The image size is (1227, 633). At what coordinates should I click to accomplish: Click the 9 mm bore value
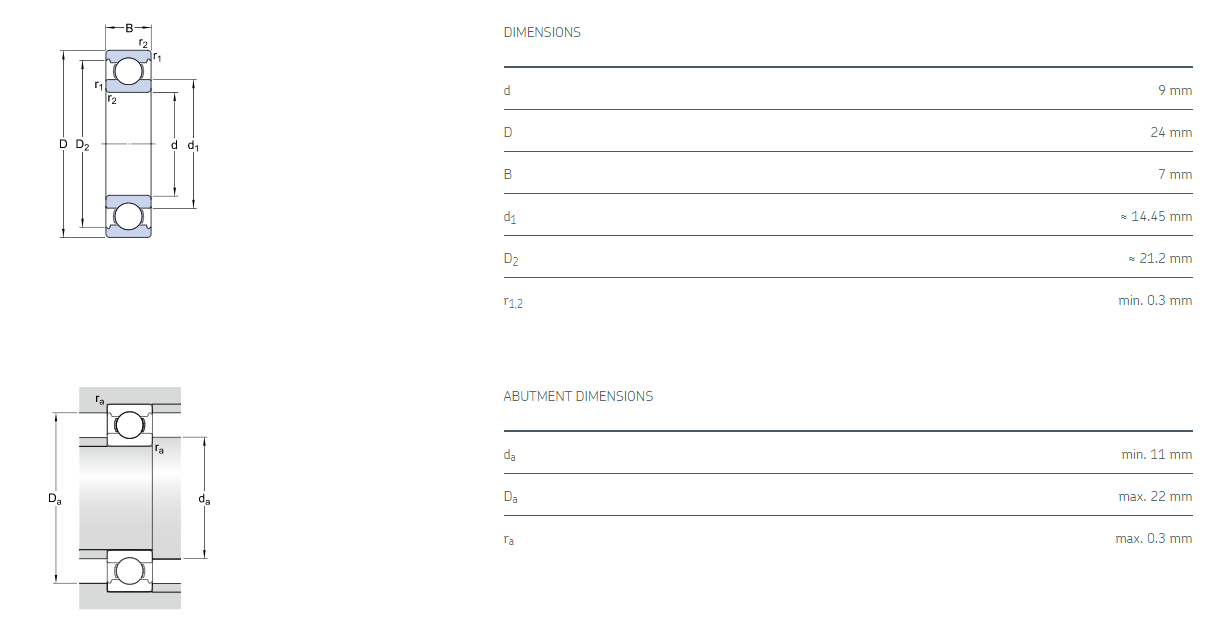(1175, 90)
